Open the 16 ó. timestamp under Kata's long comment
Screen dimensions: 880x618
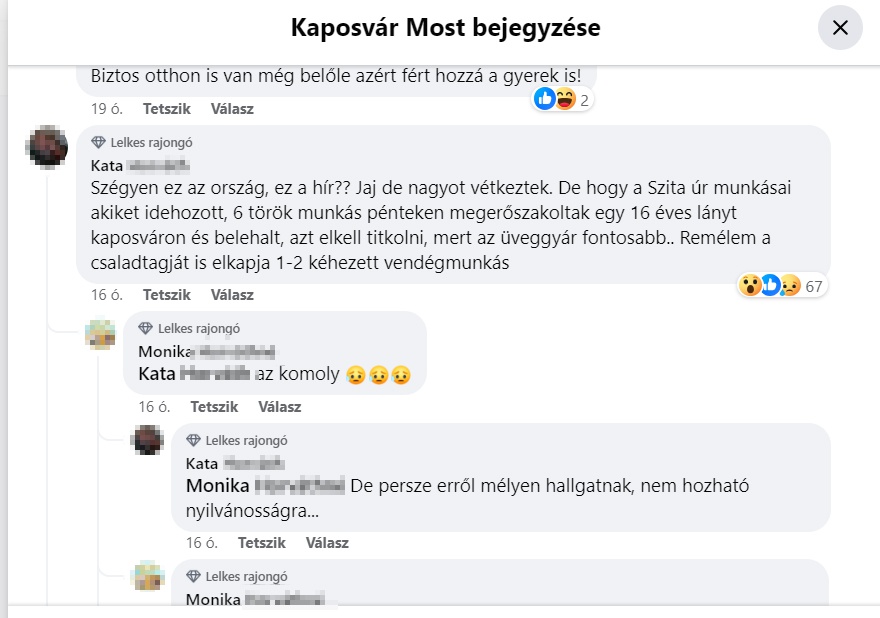pos(107,295)
